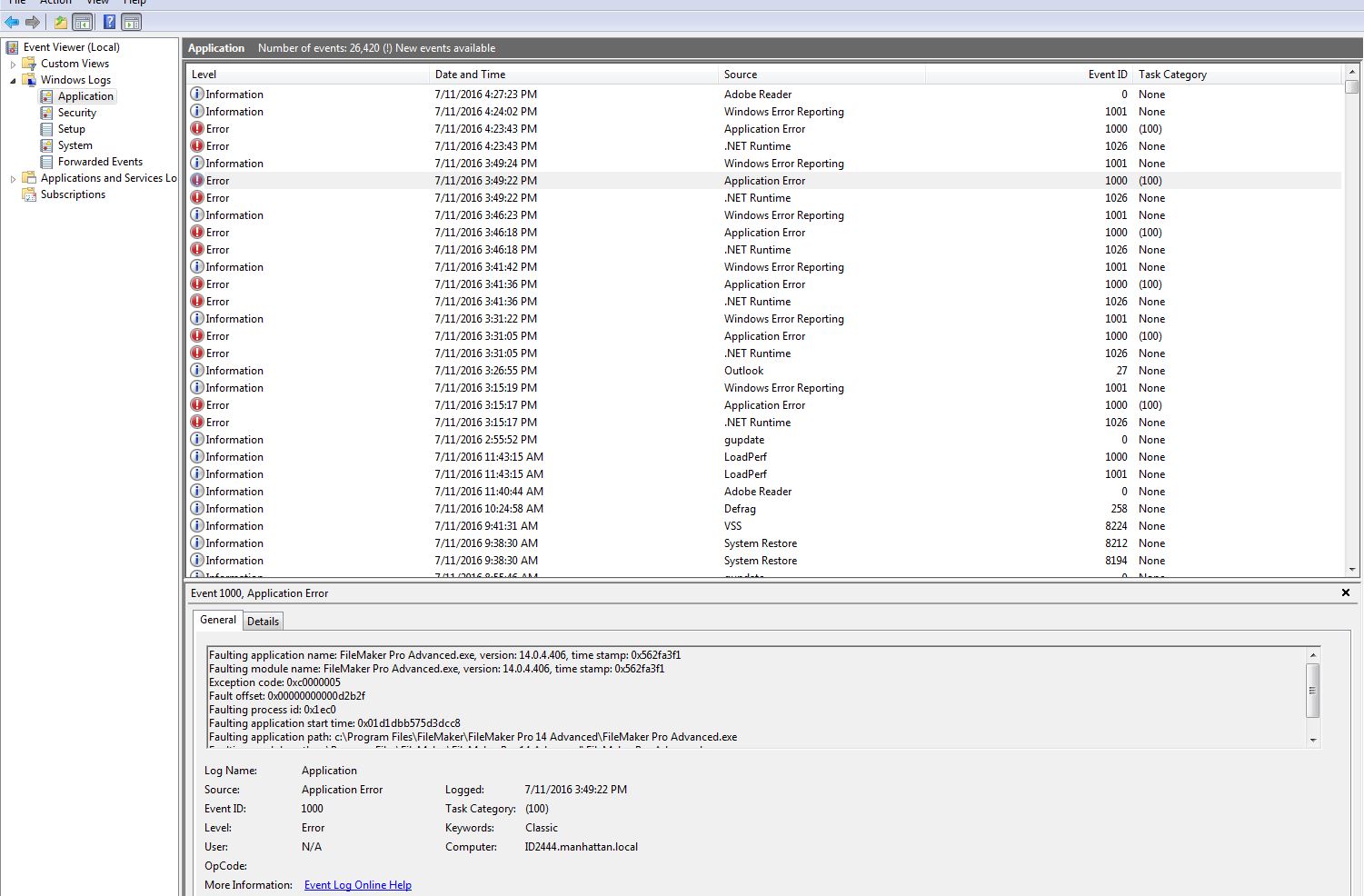Click the Up One Level folder icon

click(x=61, y=22)
